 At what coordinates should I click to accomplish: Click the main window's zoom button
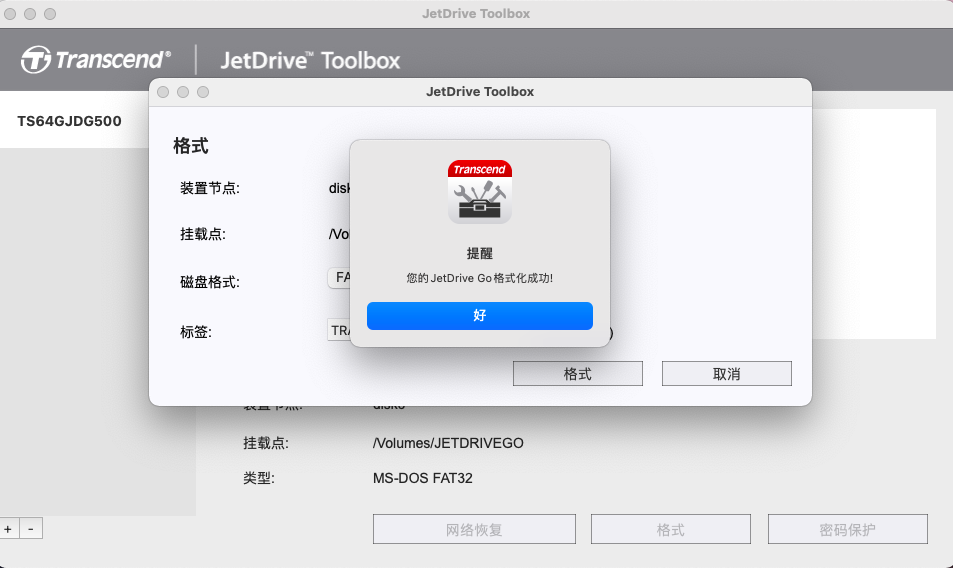[x=50, y=13]
